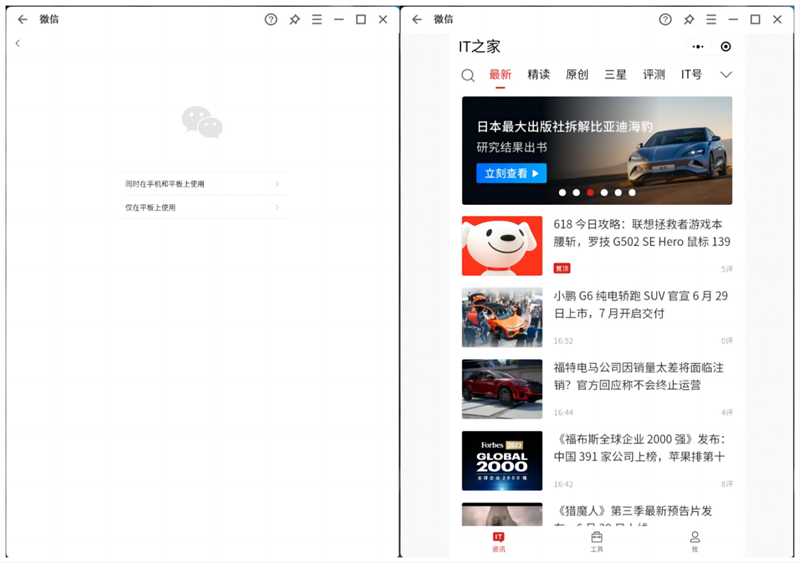Expand chevron beside 同时在手机和平板上使用

click(277, 184)
